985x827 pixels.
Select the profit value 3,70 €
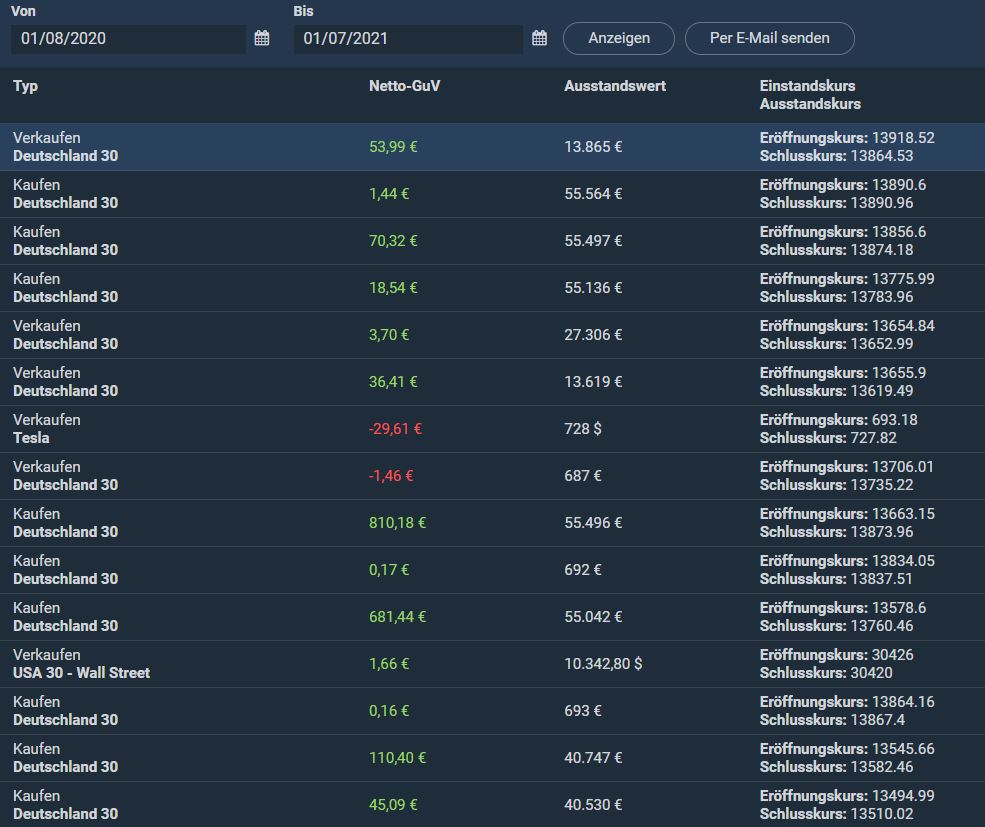pyautogui.click(x=389, y=335)
